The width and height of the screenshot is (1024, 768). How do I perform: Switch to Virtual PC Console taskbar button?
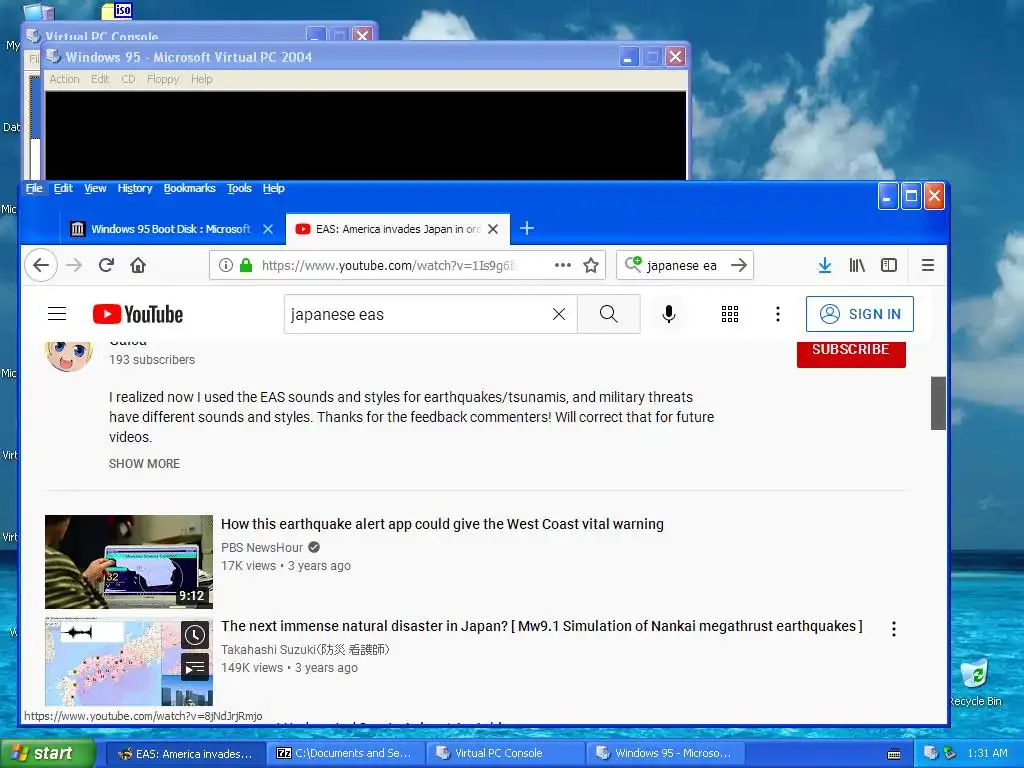pos(505,753)
